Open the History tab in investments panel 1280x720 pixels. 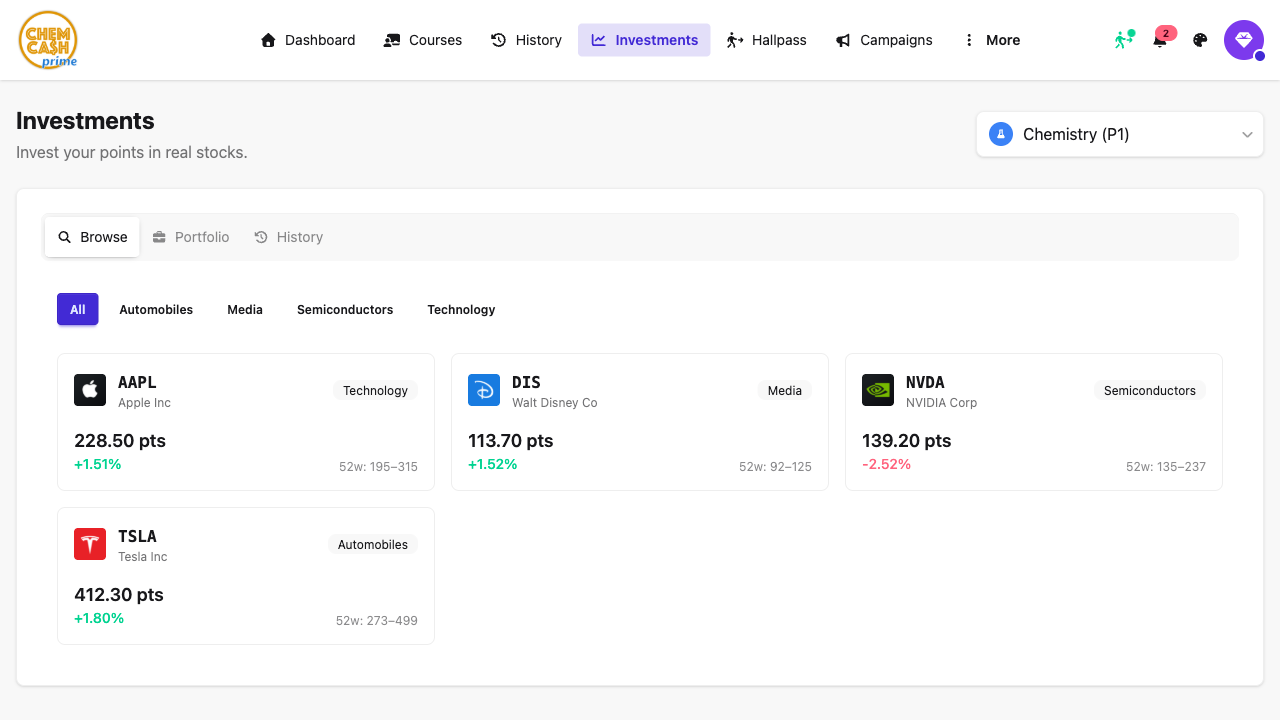point(288,237)
